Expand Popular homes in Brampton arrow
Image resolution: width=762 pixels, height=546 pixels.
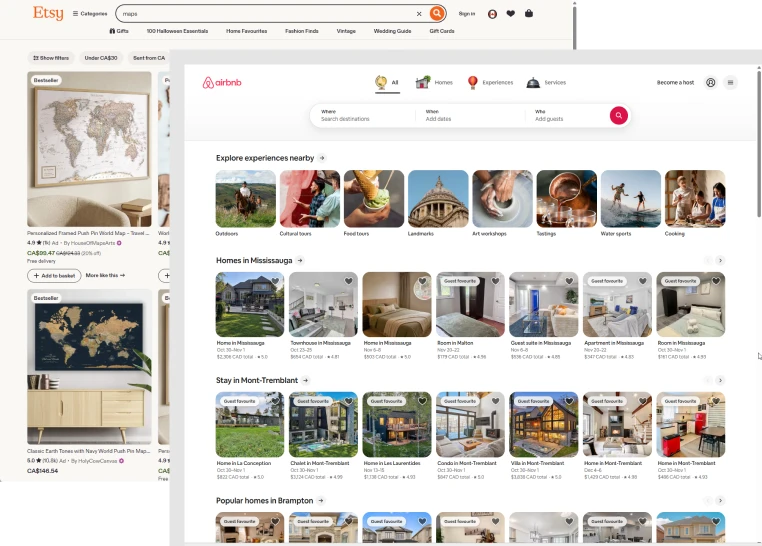pyautogui.click(x=321, y=500)
